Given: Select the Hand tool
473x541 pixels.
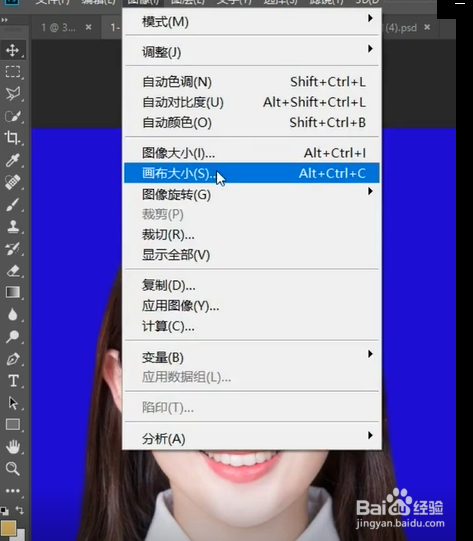Looking at the screenshot, I should 12,446.
